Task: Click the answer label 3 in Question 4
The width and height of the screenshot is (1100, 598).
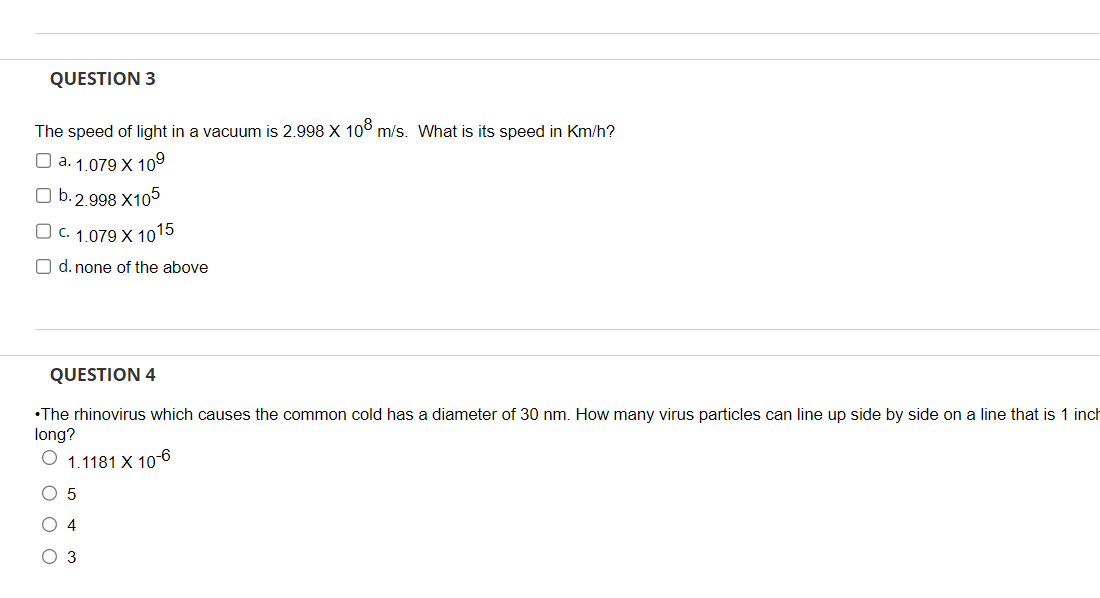Action: tap(72, 557)
